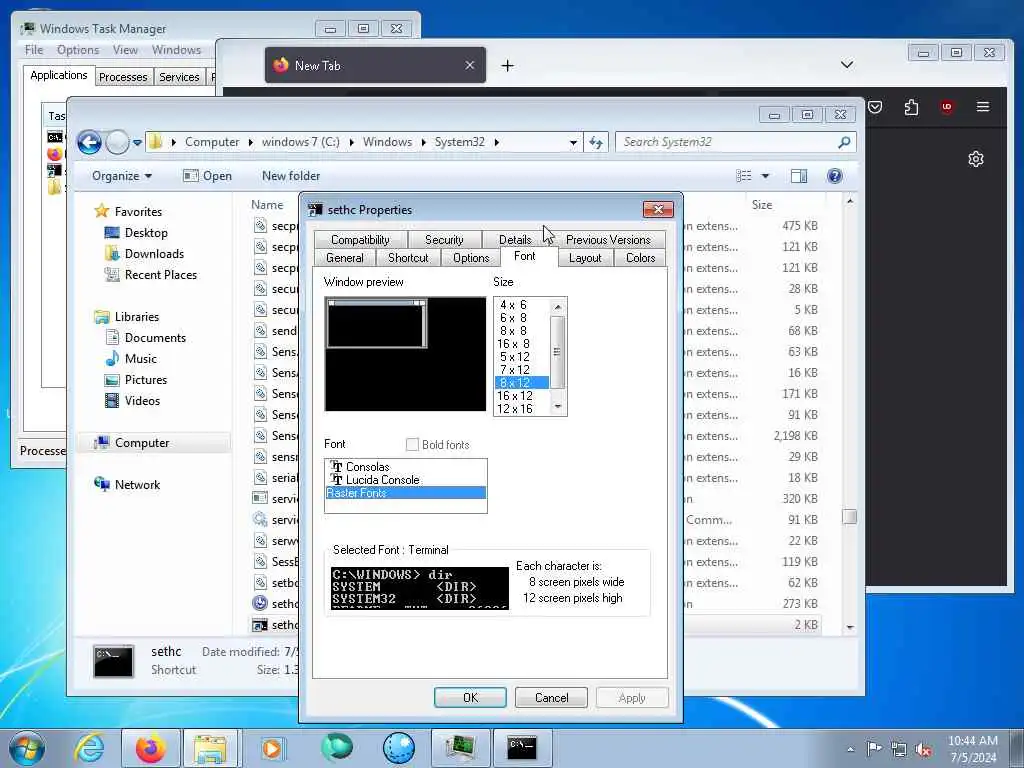Open Task Manager Options menu
Screen dimensions: 1024x768
pyautogui.click(x=78, y=50)
